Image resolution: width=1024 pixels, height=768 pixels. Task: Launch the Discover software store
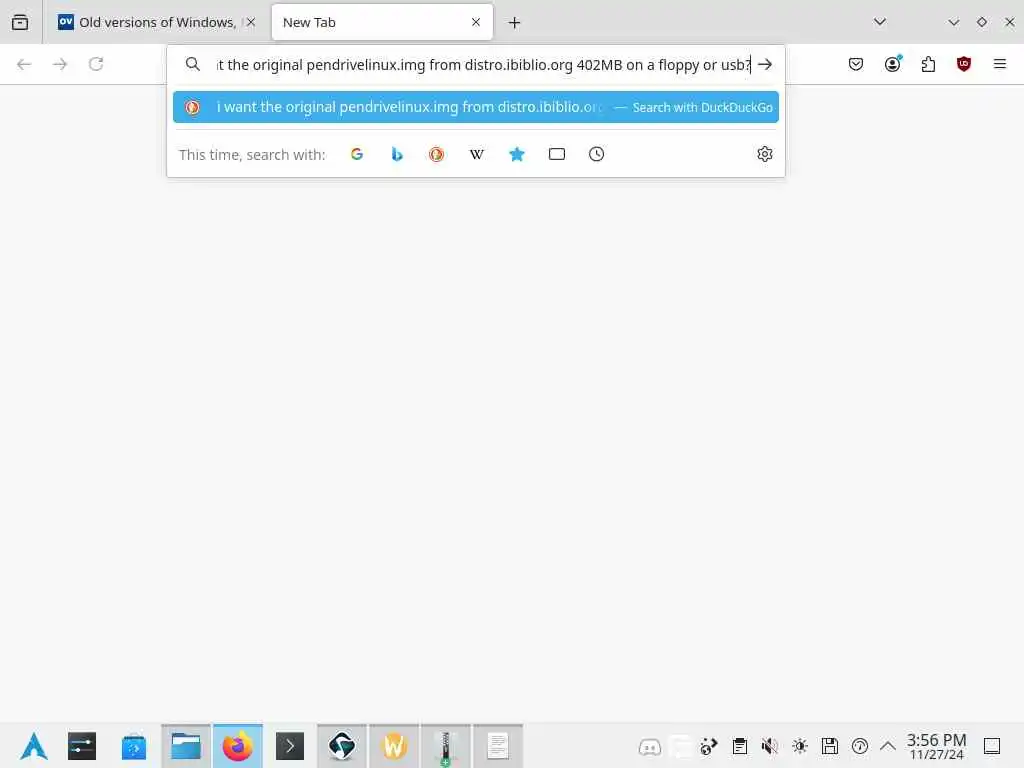pos(133,746)
